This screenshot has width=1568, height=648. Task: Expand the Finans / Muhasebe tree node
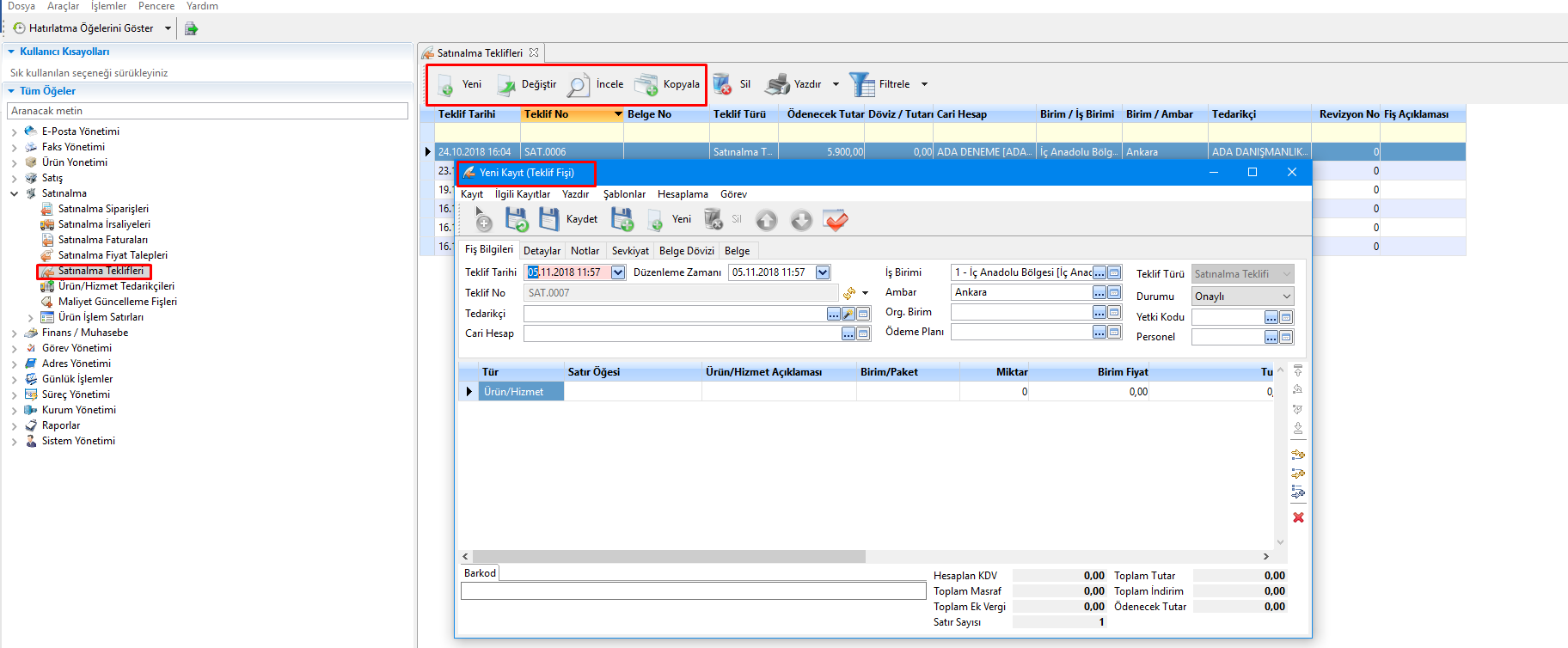[14, 333]
